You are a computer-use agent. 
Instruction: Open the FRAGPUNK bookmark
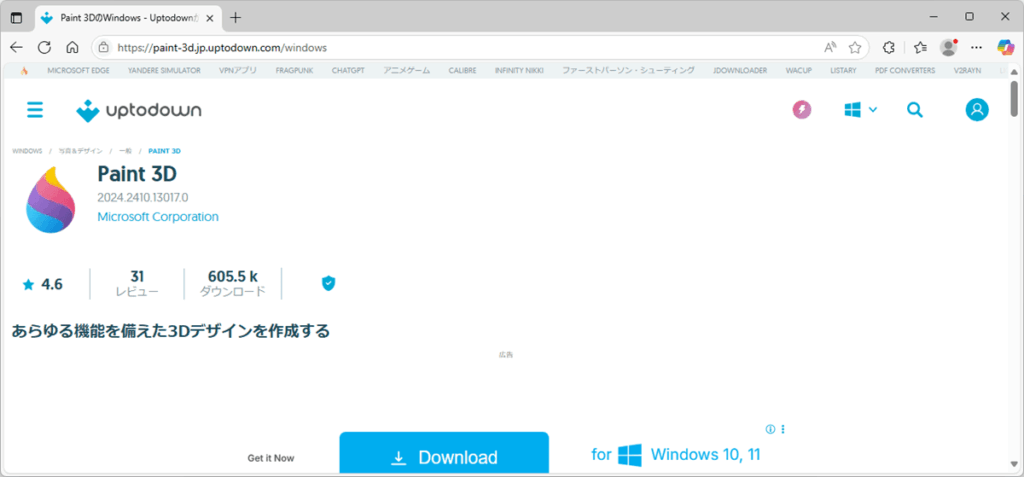pyautogui.click(x=295, y=71)
